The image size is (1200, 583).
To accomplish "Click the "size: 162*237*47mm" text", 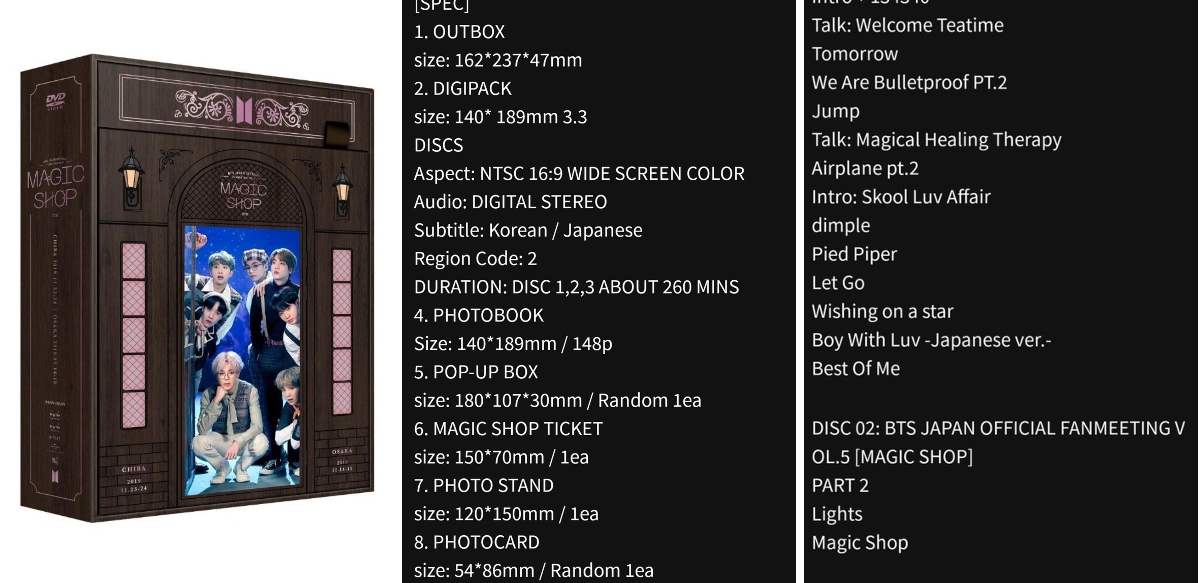I will pyautogui.click(x=498, y=60).
